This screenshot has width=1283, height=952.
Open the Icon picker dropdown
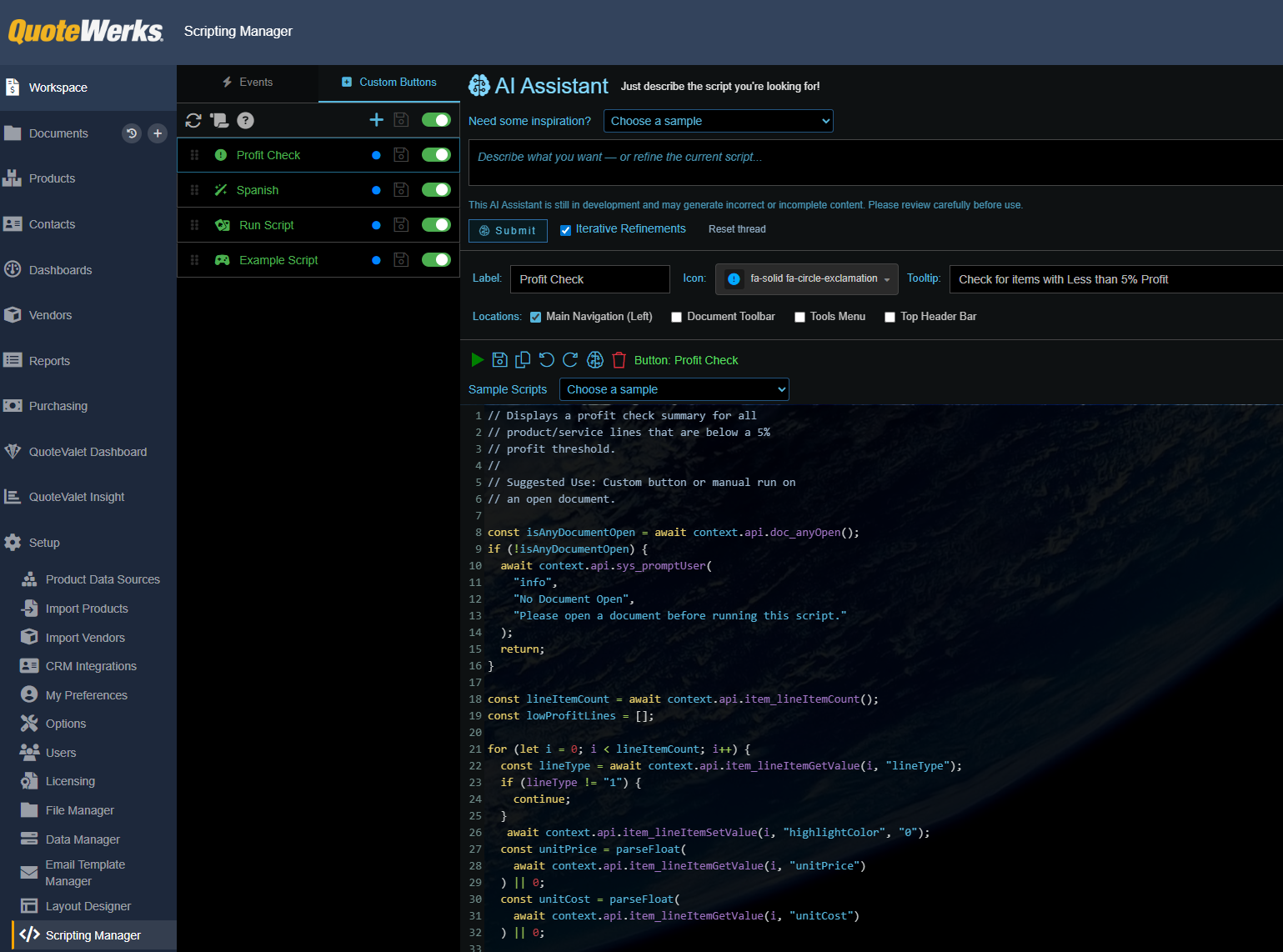click(x=807, y=278)
